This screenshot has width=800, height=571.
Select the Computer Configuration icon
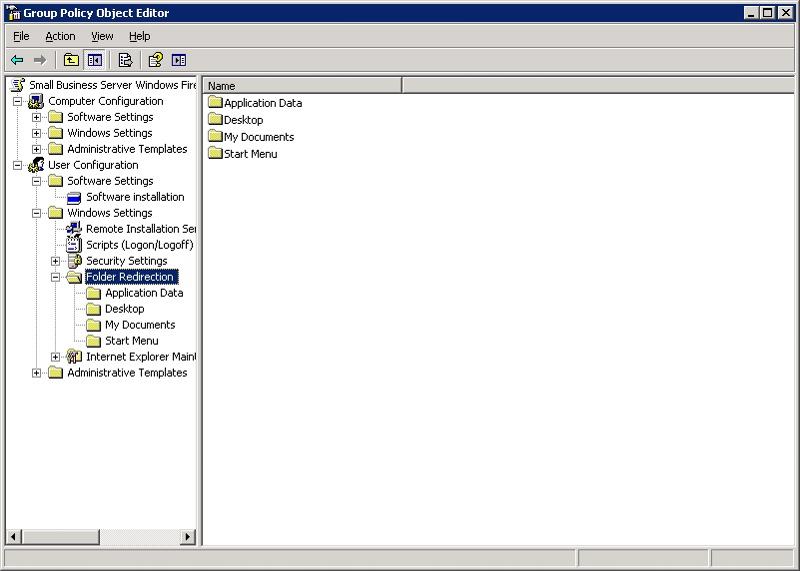pos(36,101)
